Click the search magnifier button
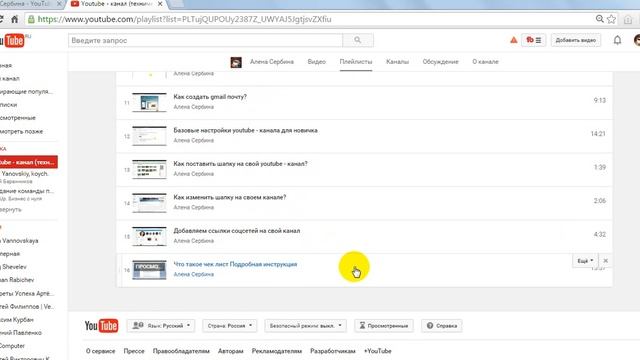Viewport: 640px width, 360px height. (x=358, y=40)
